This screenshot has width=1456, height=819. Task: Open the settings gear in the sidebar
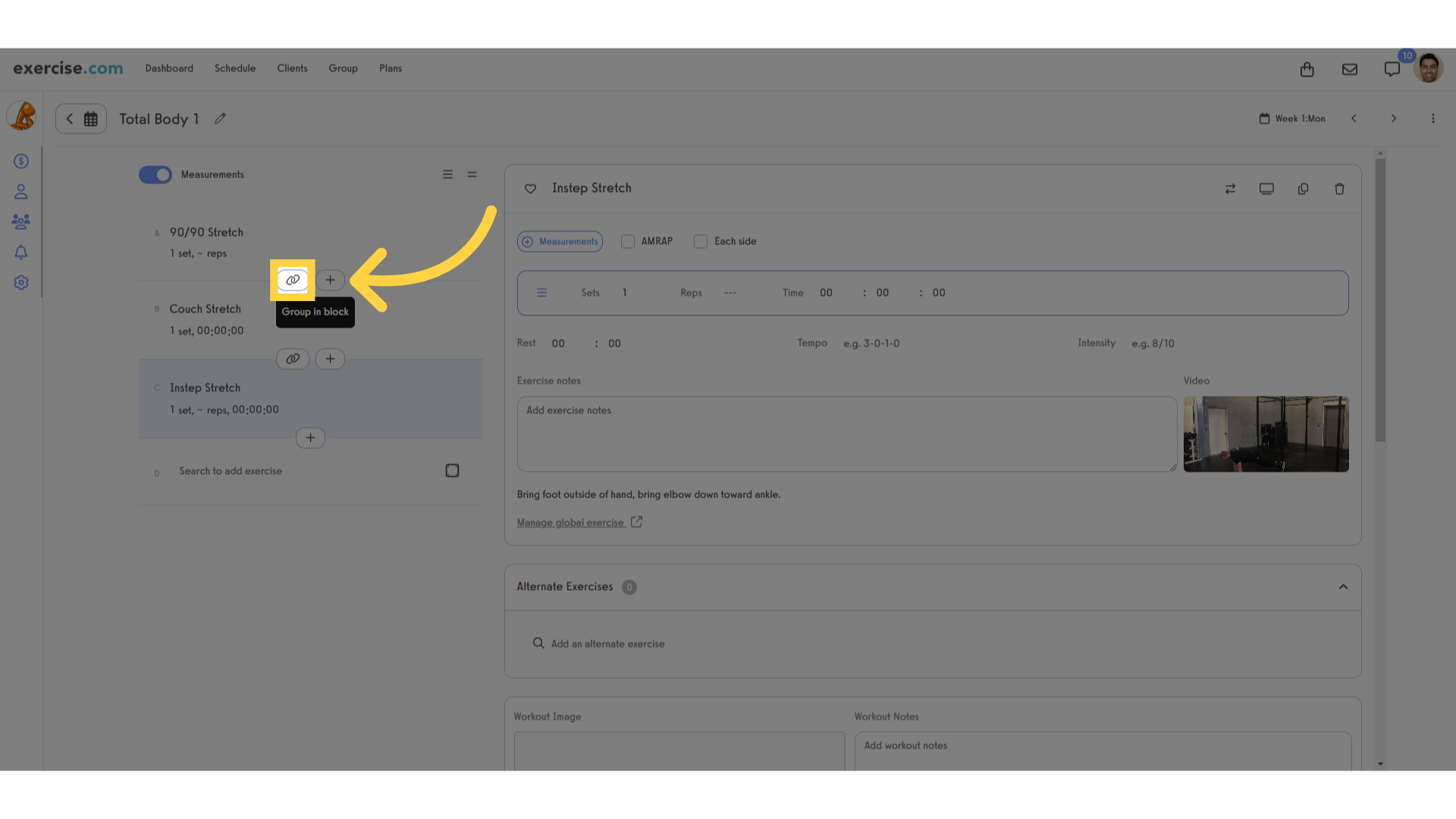tap(20, 282)
